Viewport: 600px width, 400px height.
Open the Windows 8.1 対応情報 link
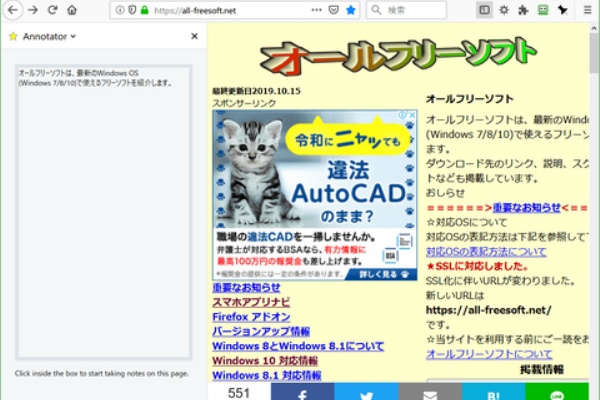(x=267, y=375)
